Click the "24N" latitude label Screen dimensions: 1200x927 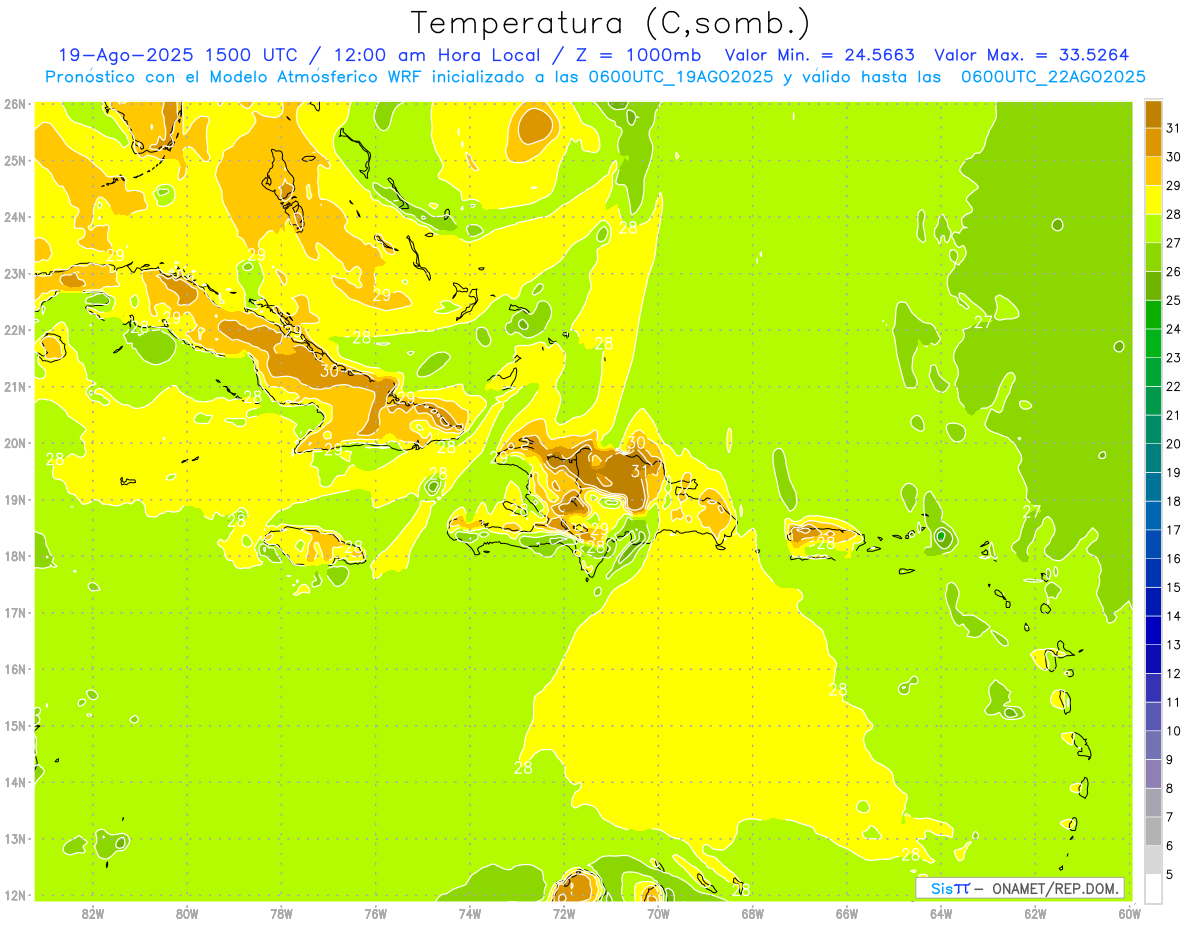pyautogui.click(x=15, y=217)
